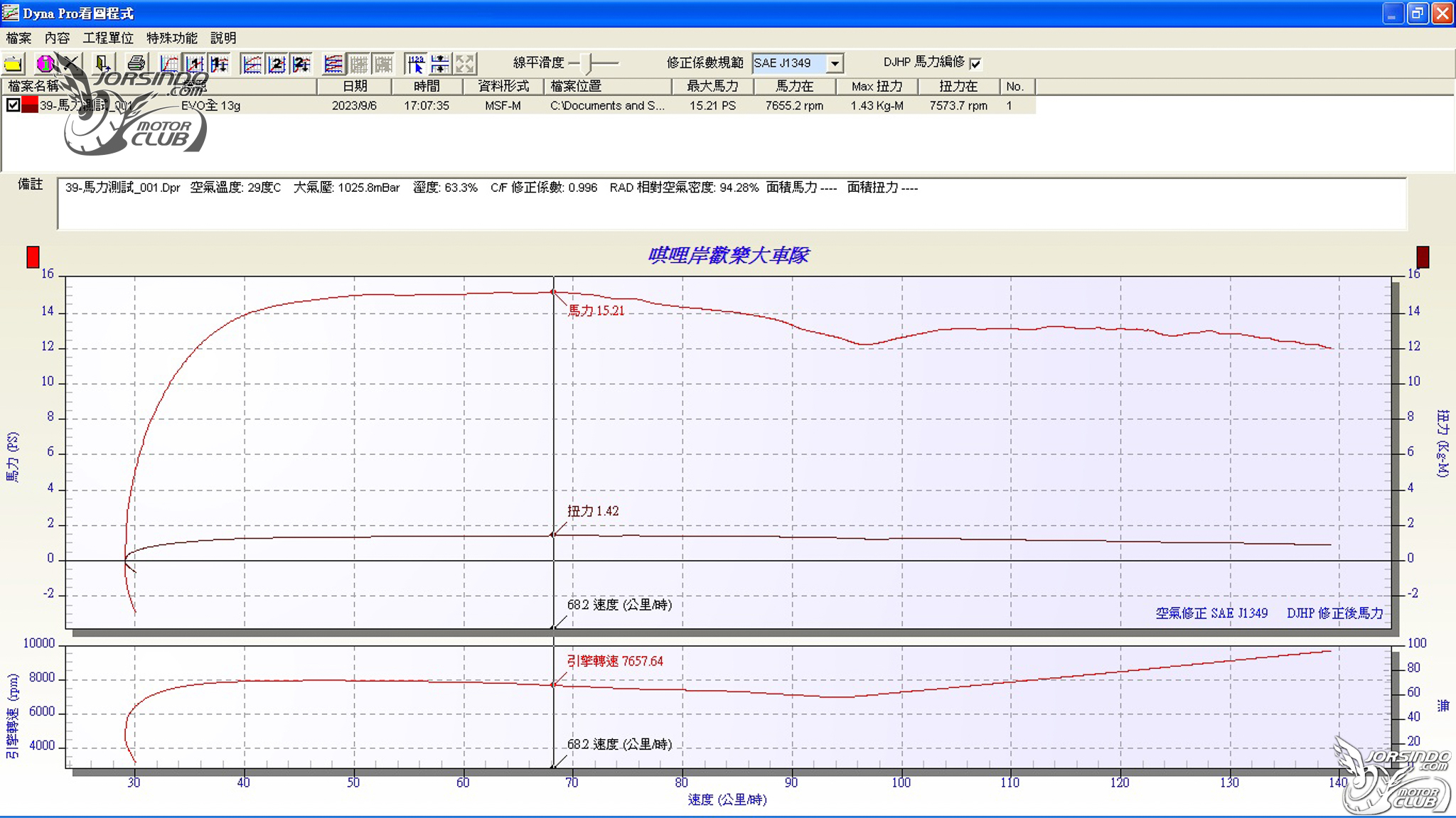Click the 扭力在 column header
The image size is (1456, 818).
pyautogui.click(x=958, y=86)
